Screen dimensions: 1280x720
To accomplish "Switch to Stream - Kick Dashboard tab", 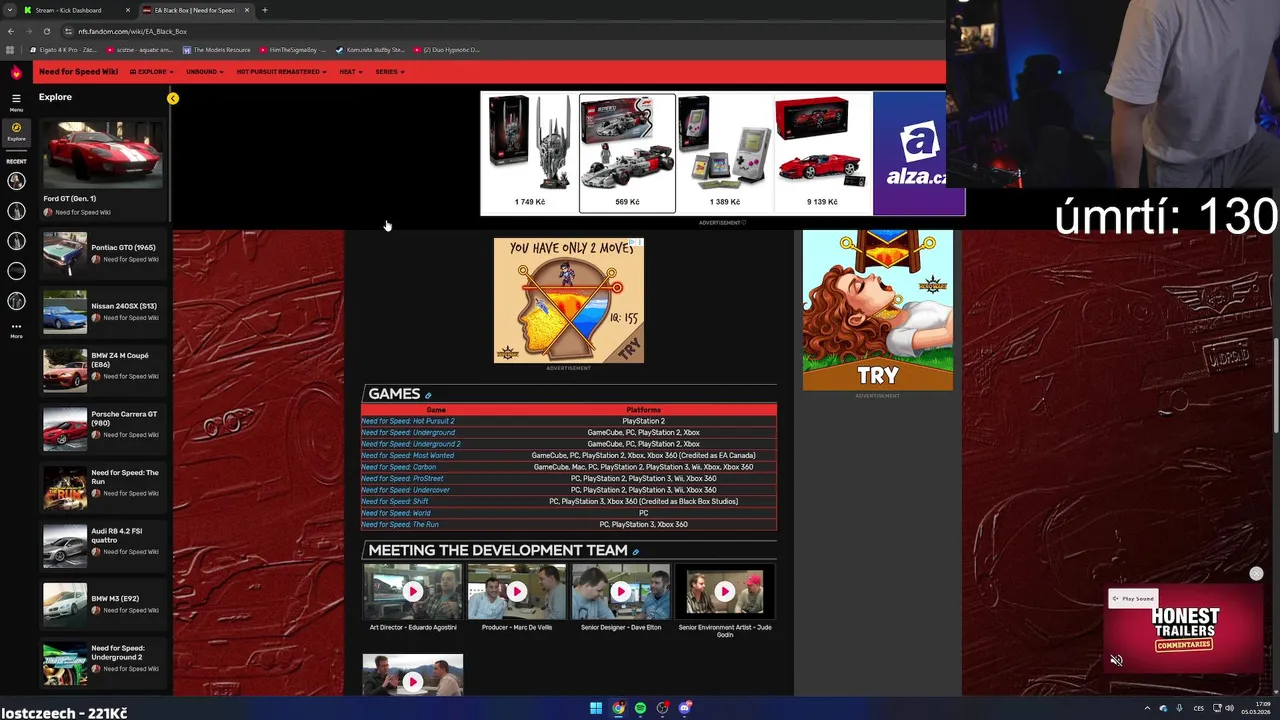I will (x=77, y=10).
